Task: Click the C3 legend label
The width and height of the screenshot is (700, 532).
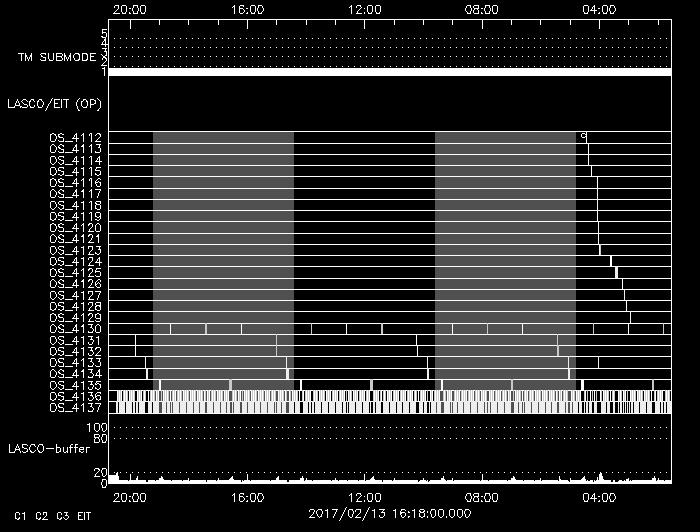Action: [x=63, y=516]
